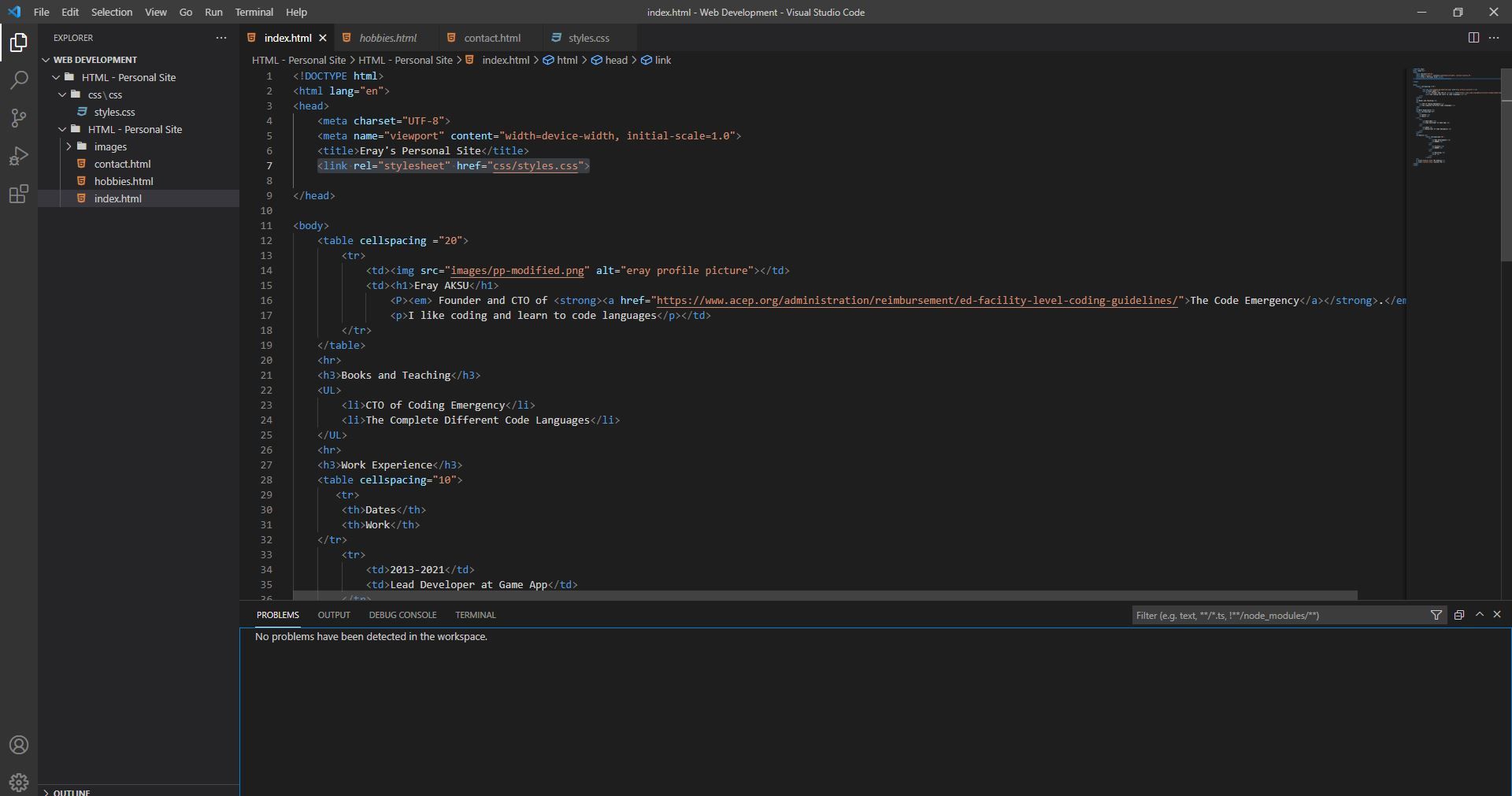Open hobbies.html in Explorer
1512x796 pixels.
124,181
